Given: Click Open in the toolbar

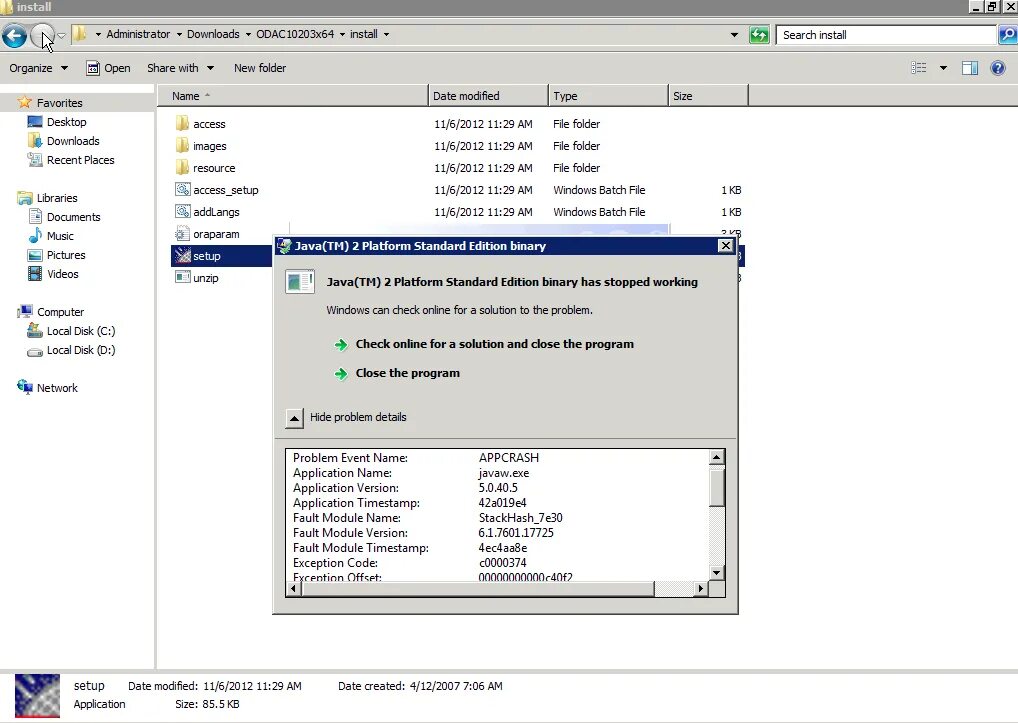Looking at the screenshot, I should [108, 68].
